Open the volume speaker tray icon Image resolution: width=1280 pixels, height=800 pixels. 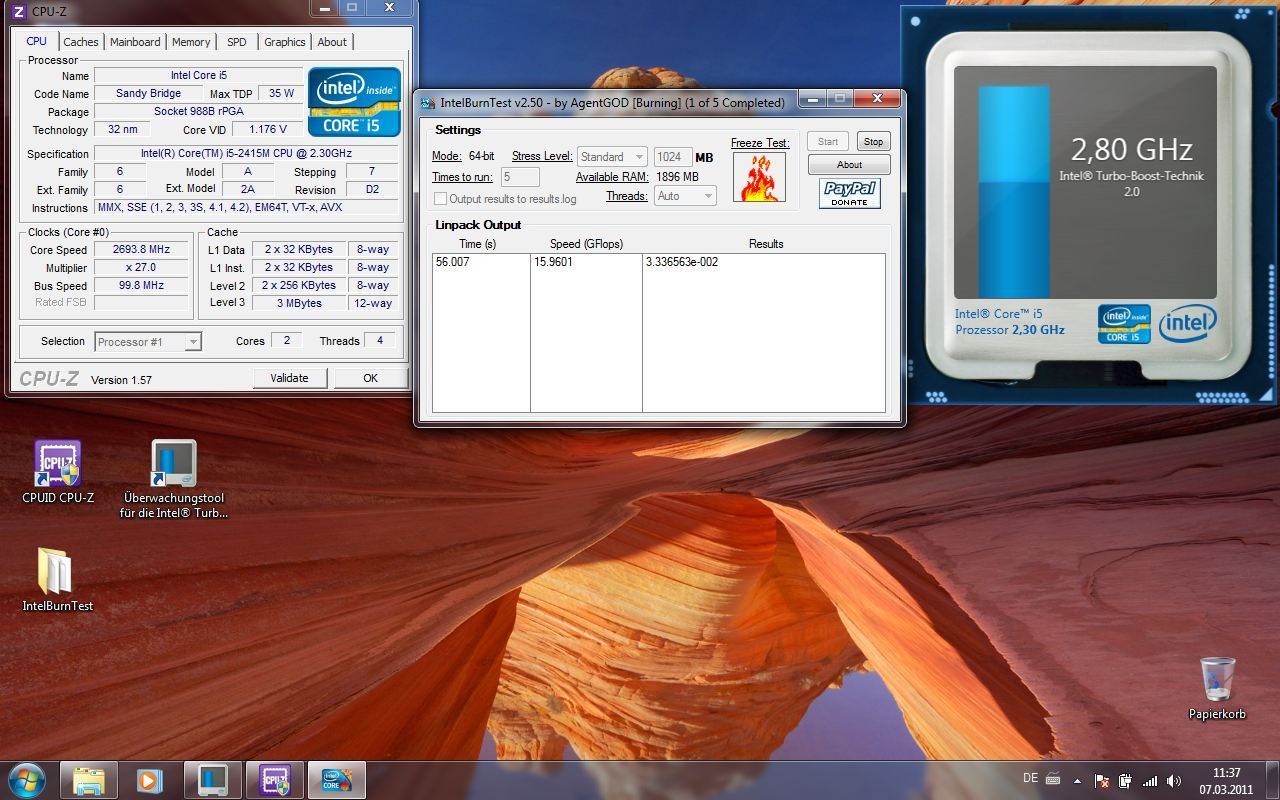coord(1173,781)
